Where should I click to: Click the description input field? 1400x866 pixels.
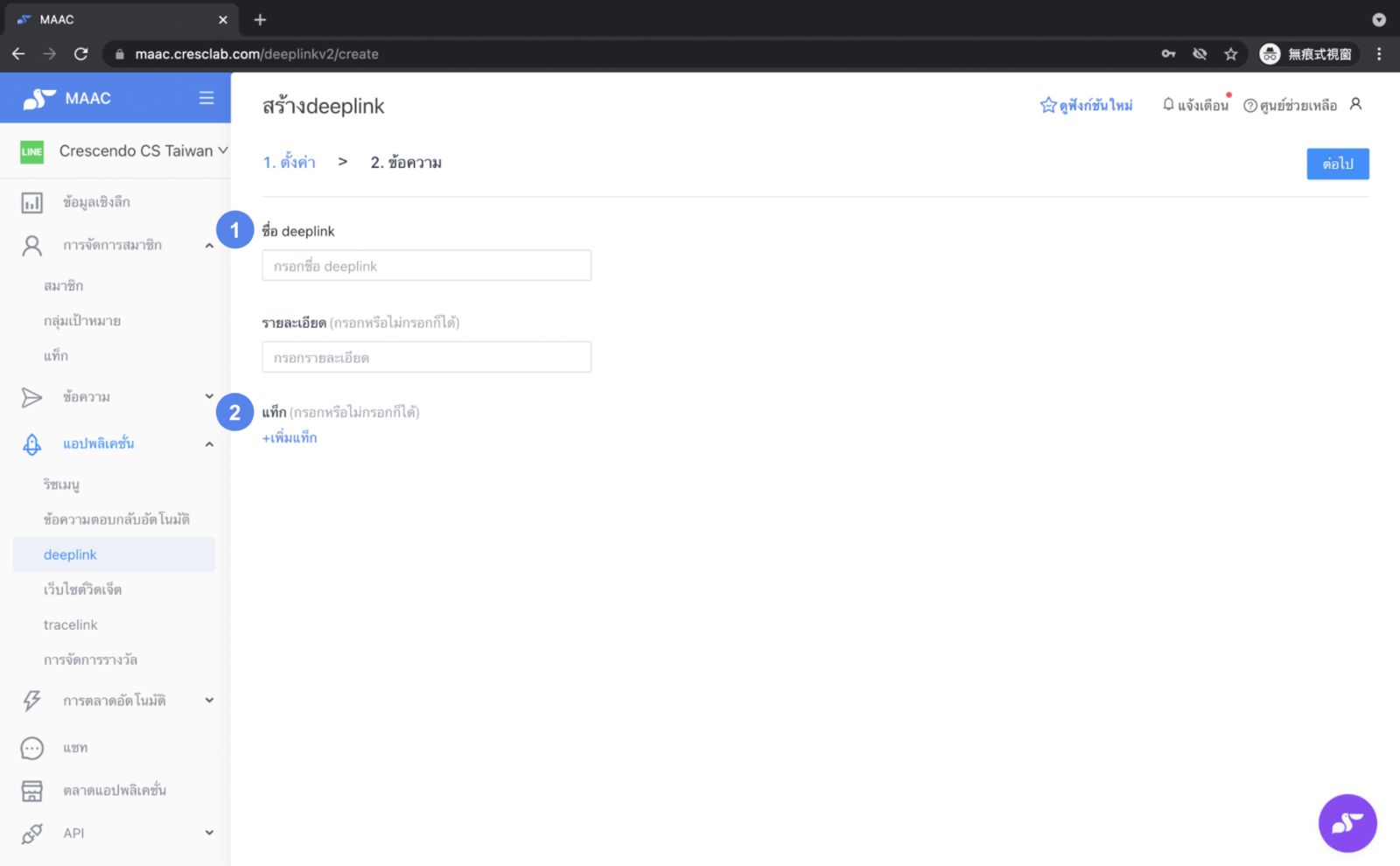[426, 357]
